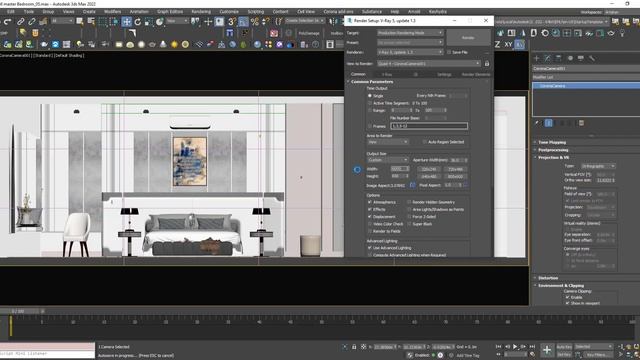
Task: Click the Z axis constraint button
Action: [498, 44]
